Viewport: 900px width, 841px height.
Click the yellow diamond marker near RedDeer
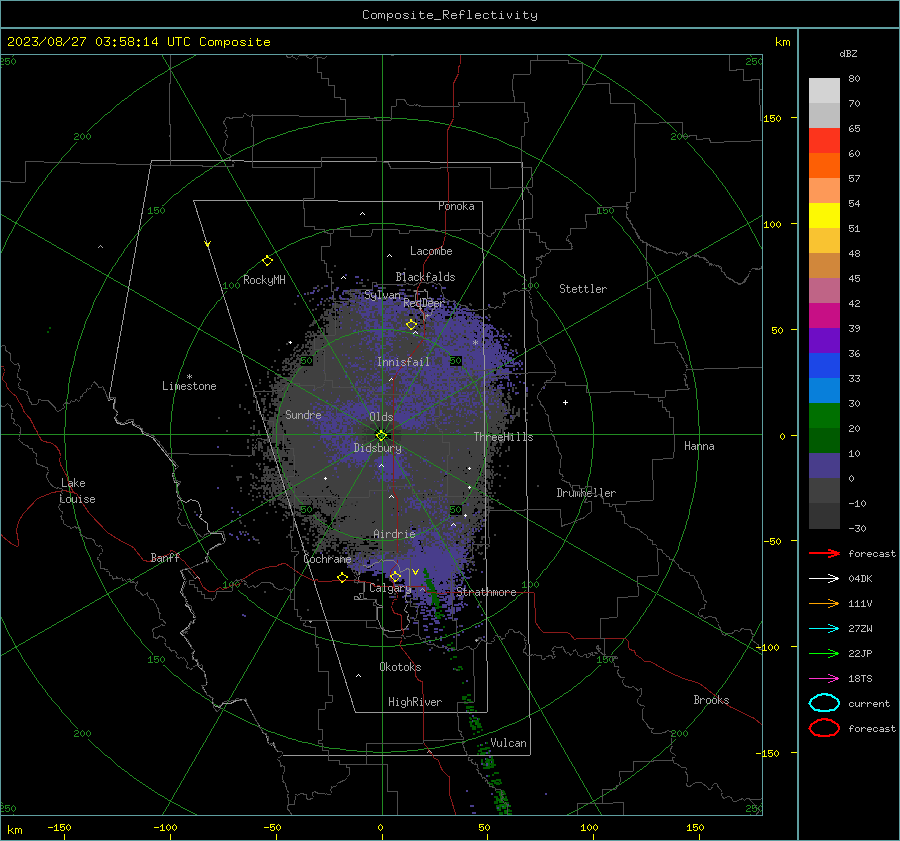tap(411, 325)
